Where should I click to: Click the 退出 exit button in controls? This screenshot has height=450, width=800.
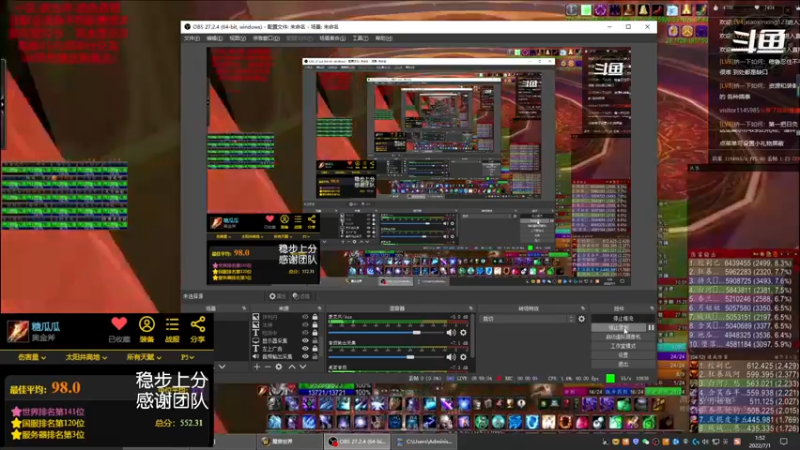coord(623,364)
